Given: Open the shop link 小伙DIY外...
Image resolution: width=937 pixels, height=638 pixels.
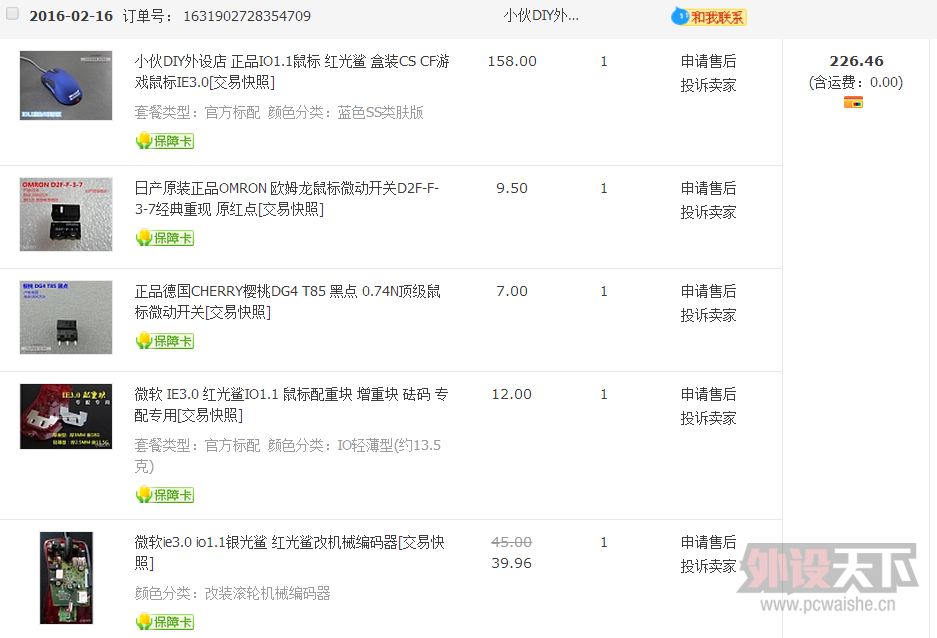Looking at the screenshot, I should coord(540,16).
